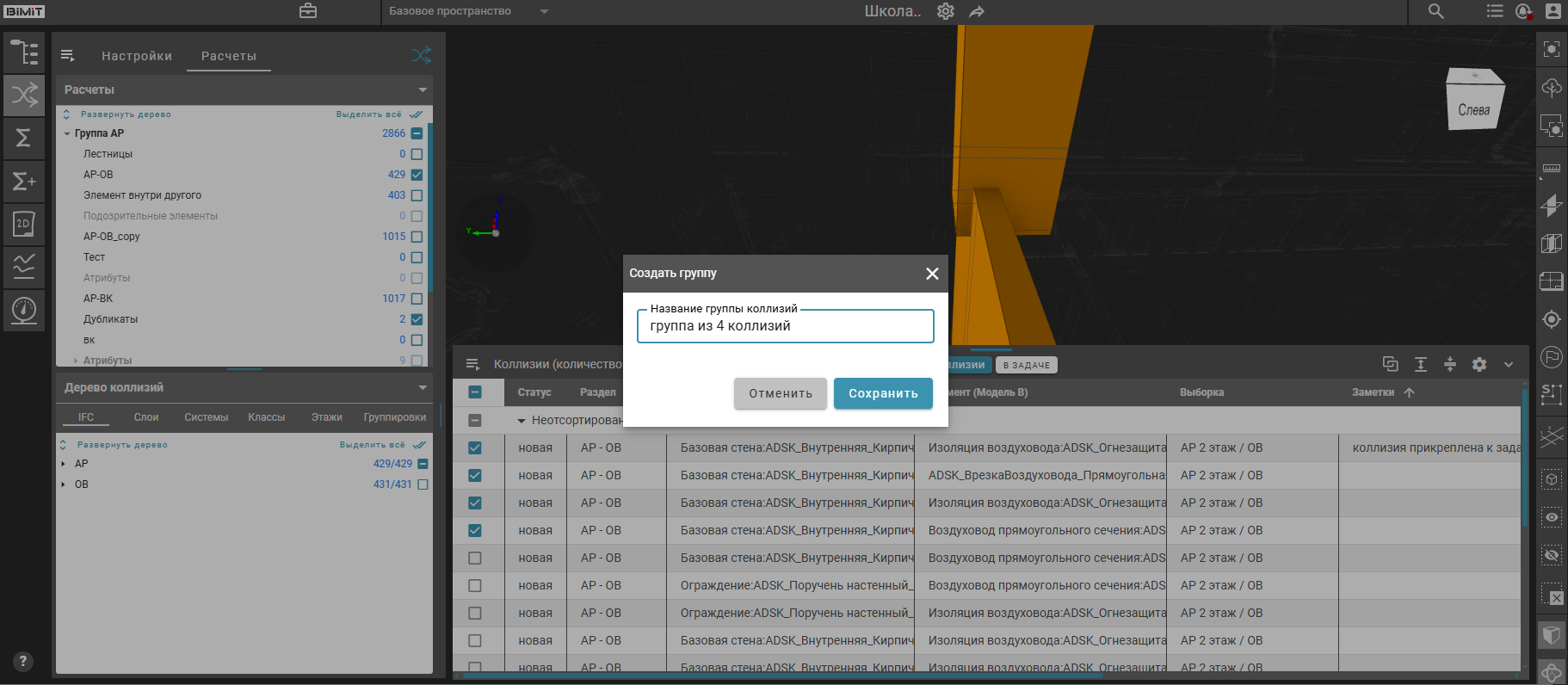
Task: Toggle the Лестницы checkbox in calculations list
Action: [417, 154]
